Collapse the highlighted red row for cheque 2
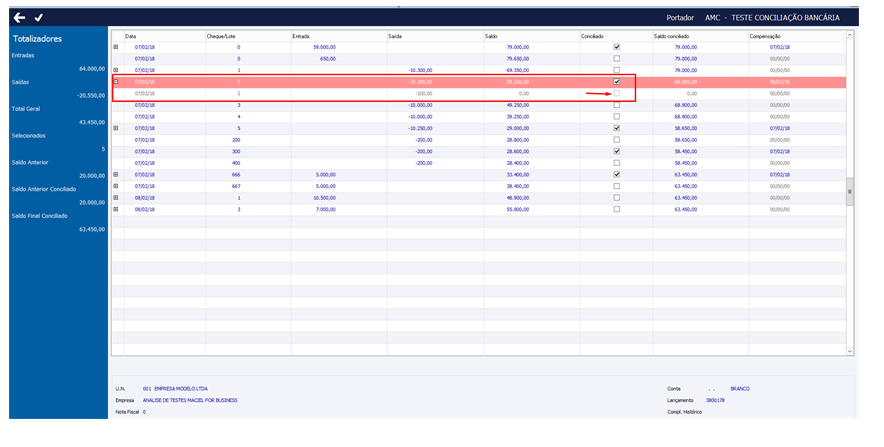Image resolution: width=884 pixels, height=447 pixels. pos(116,82)
